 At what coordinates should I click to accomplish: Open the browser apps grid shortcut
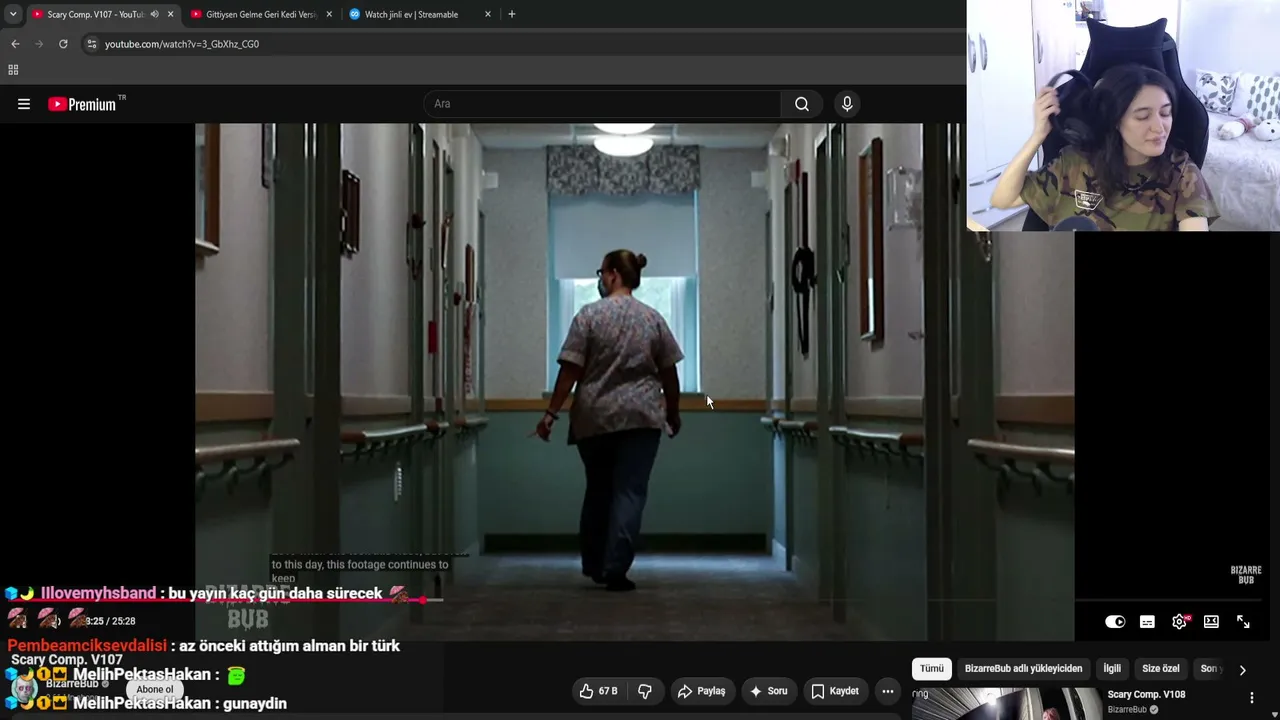(13, 70)
